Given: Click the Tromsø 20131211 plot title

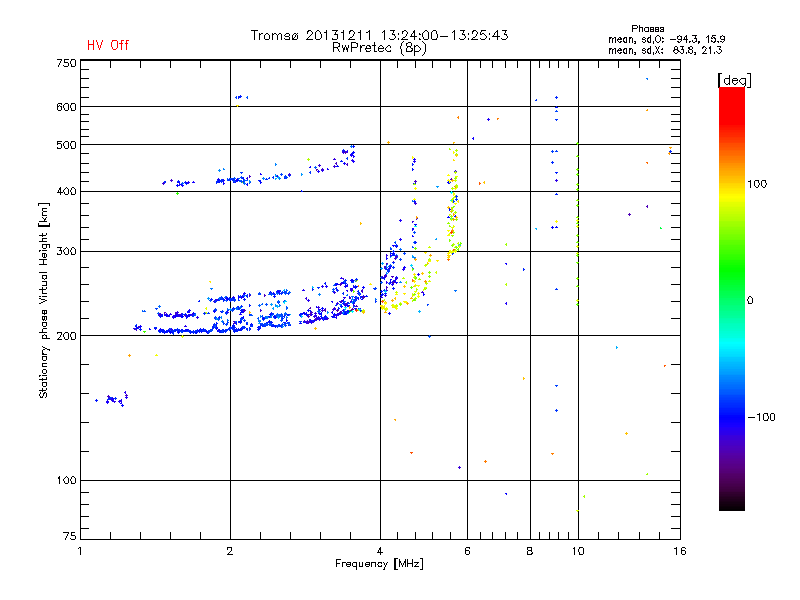Looking at the screenshot, I should pos(379,35).
